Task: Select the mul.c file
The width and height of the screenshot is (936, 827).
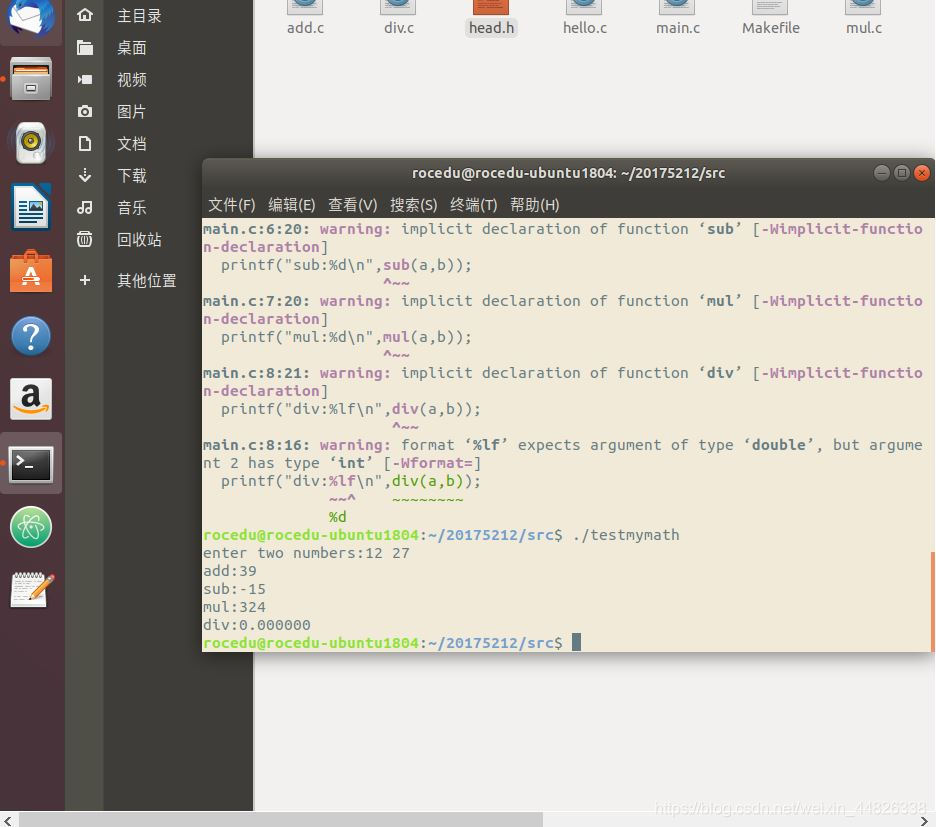Action: tap(863, 18)
